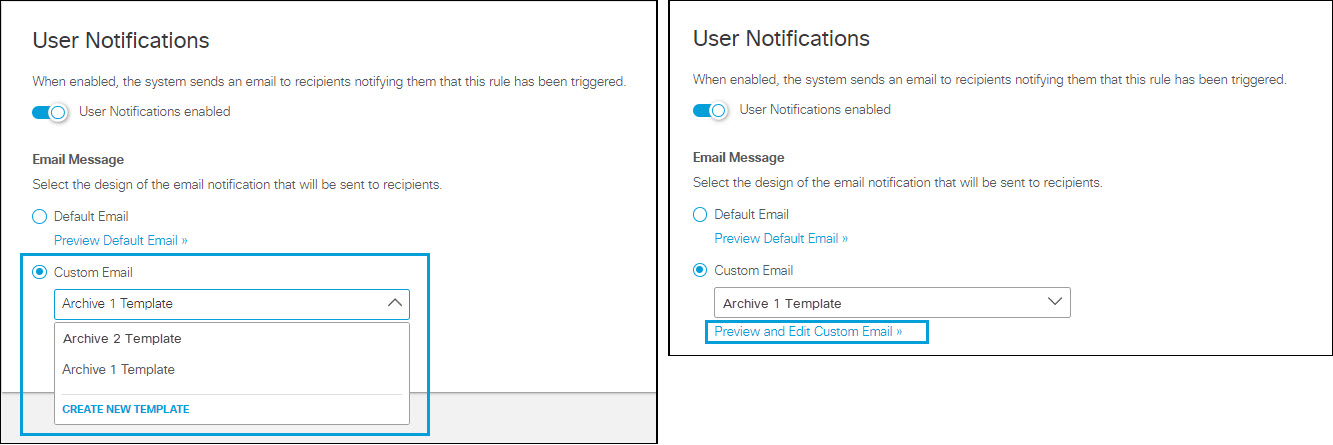
Task: Select Default Email radio in panel with collapsed dropdown
Action: tap(700, 214)
